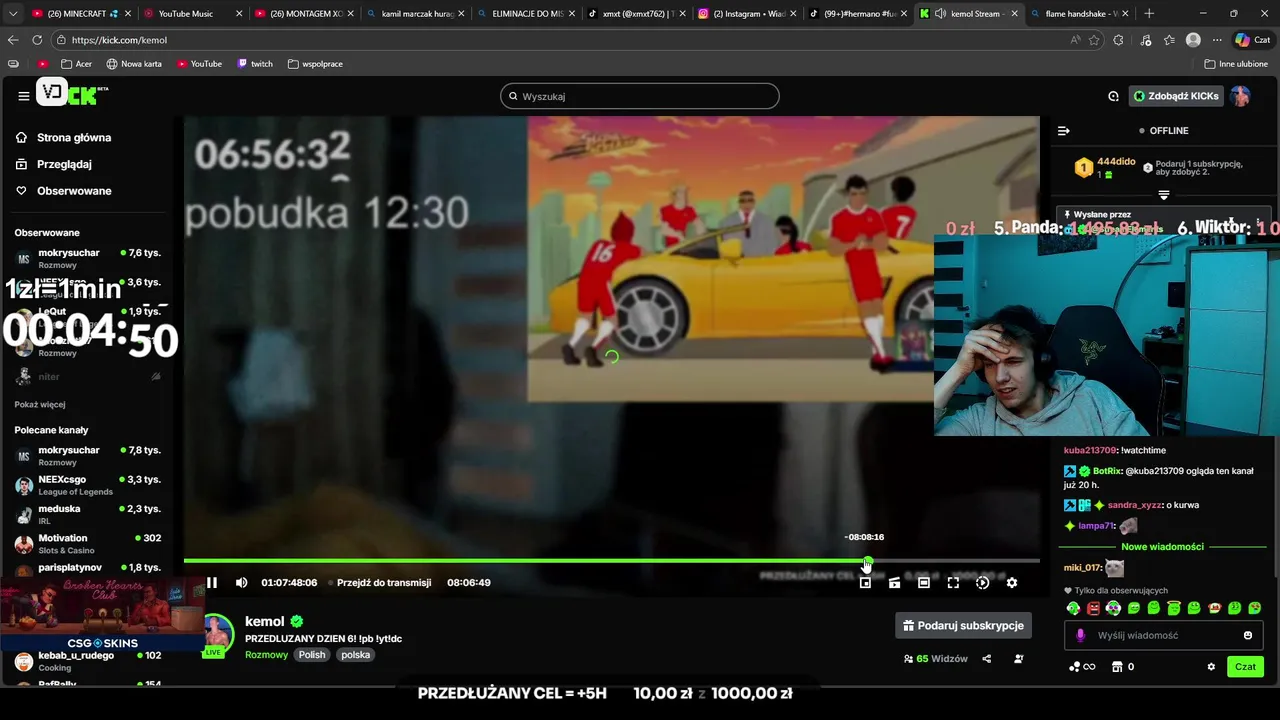This screenshot has width=1280, height=720.
Task: Enable picture-in-picture mini player
Action: 865,583
